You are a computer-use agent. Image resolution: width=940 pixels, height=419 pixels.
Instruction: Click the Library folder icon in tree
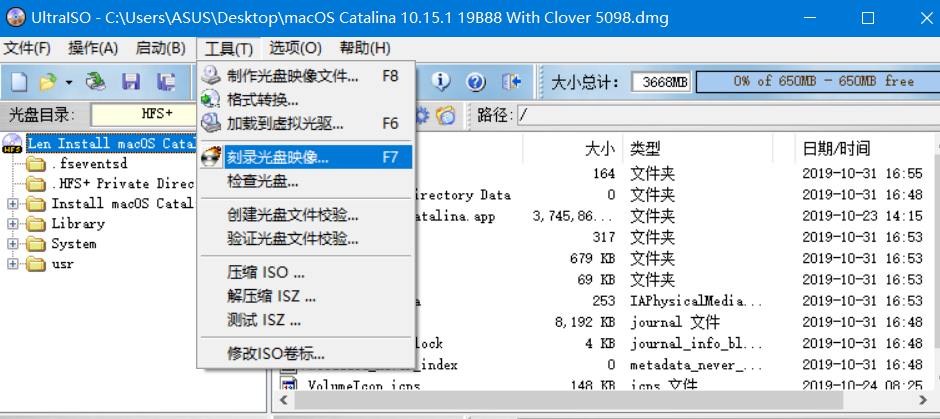pos(36,224)
